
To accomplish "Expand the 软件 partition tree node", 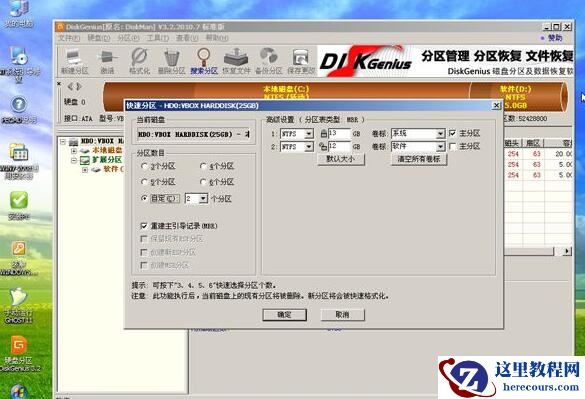I will click(x=85, y=169).
